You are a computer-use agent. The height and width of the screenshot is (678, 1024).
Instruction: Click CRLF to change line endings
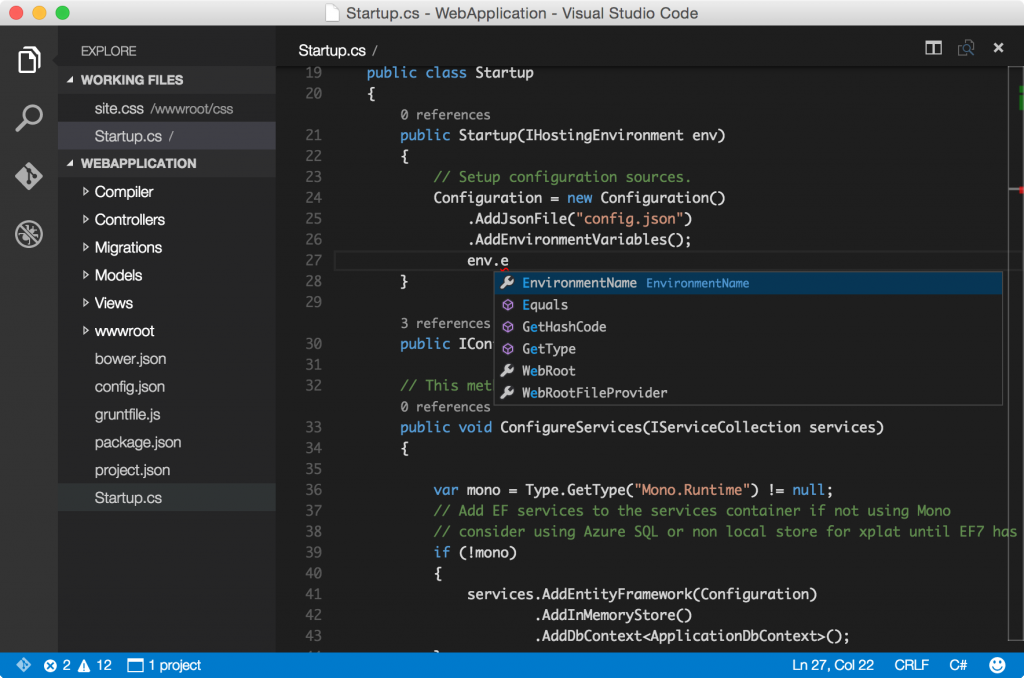[x=911, y=665]
